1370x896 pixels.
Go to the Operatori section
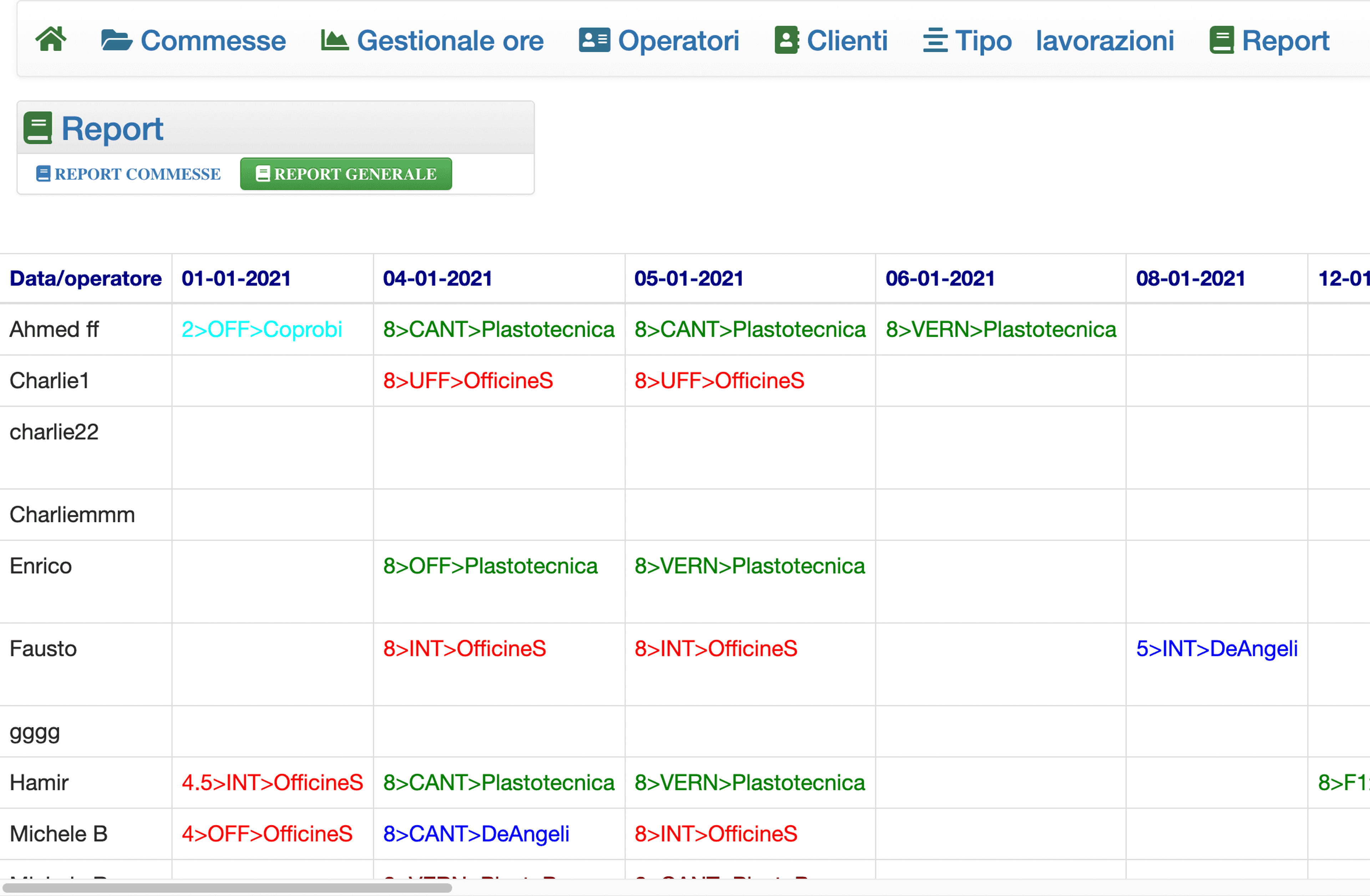[659, 40]
